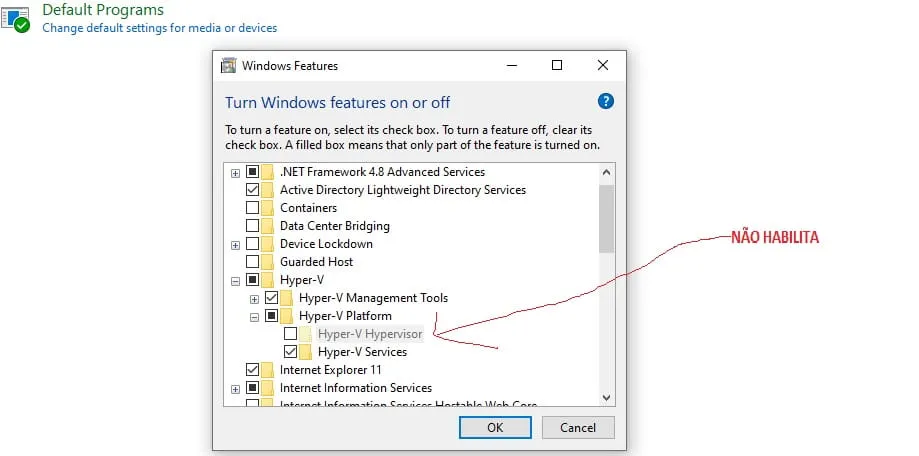Click the Default Programs icon
This screenshot has width=919, height=456.
pyautogui.click(x=17, y=18)
